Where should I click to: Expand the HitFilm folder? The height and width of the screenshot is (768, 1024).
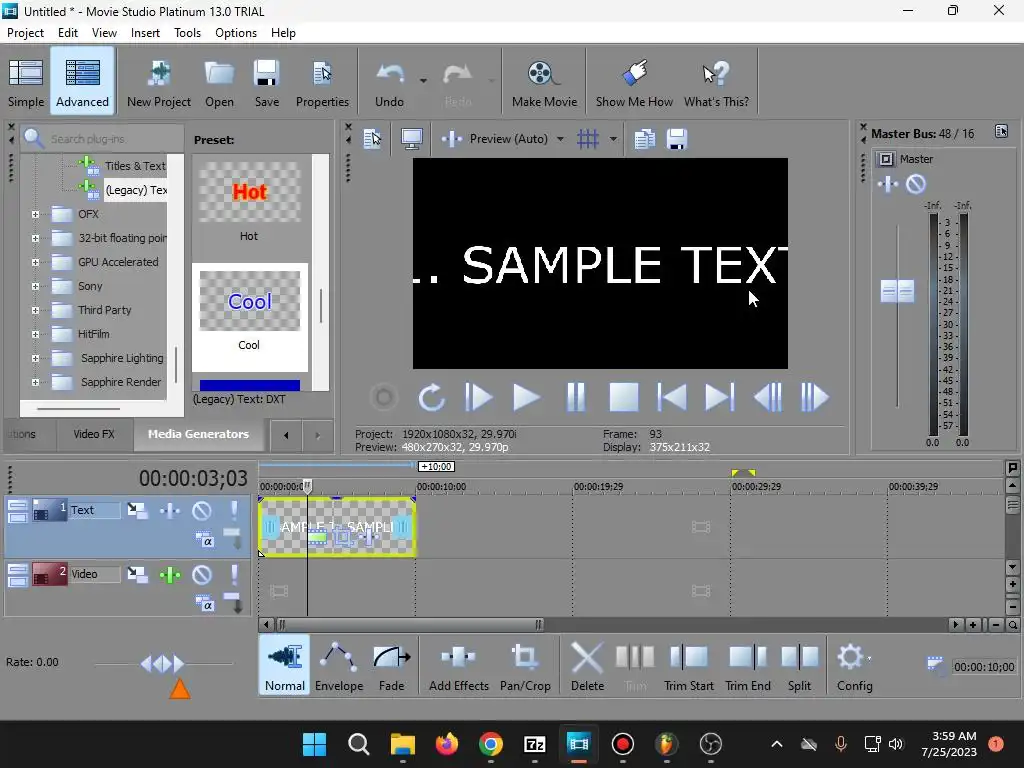tap(35, 334)
